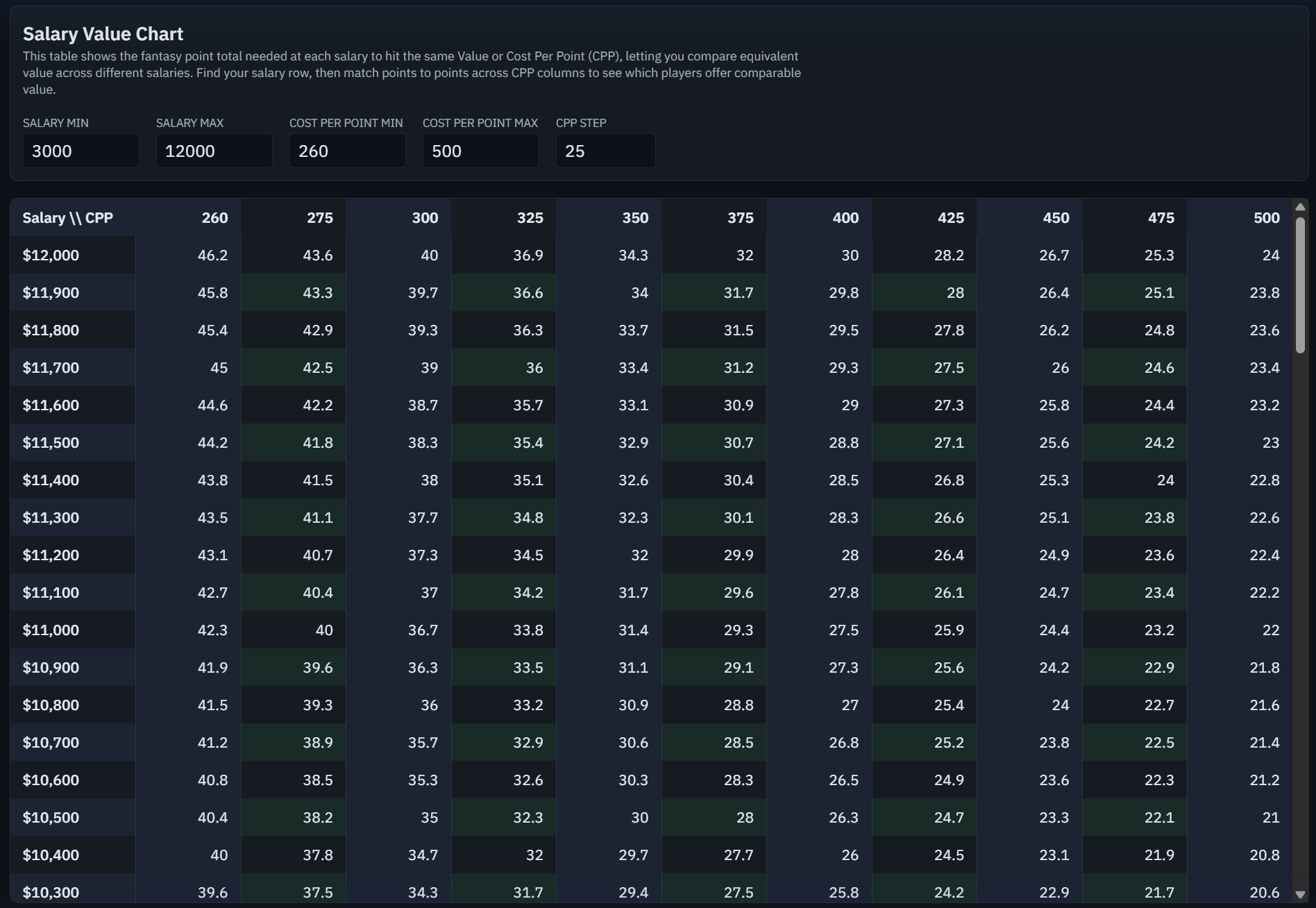The height and width of the screenshot is (908, 1316).
Task: Click the 35.4 cell in $11,500 row
Action: coord(504,442)
